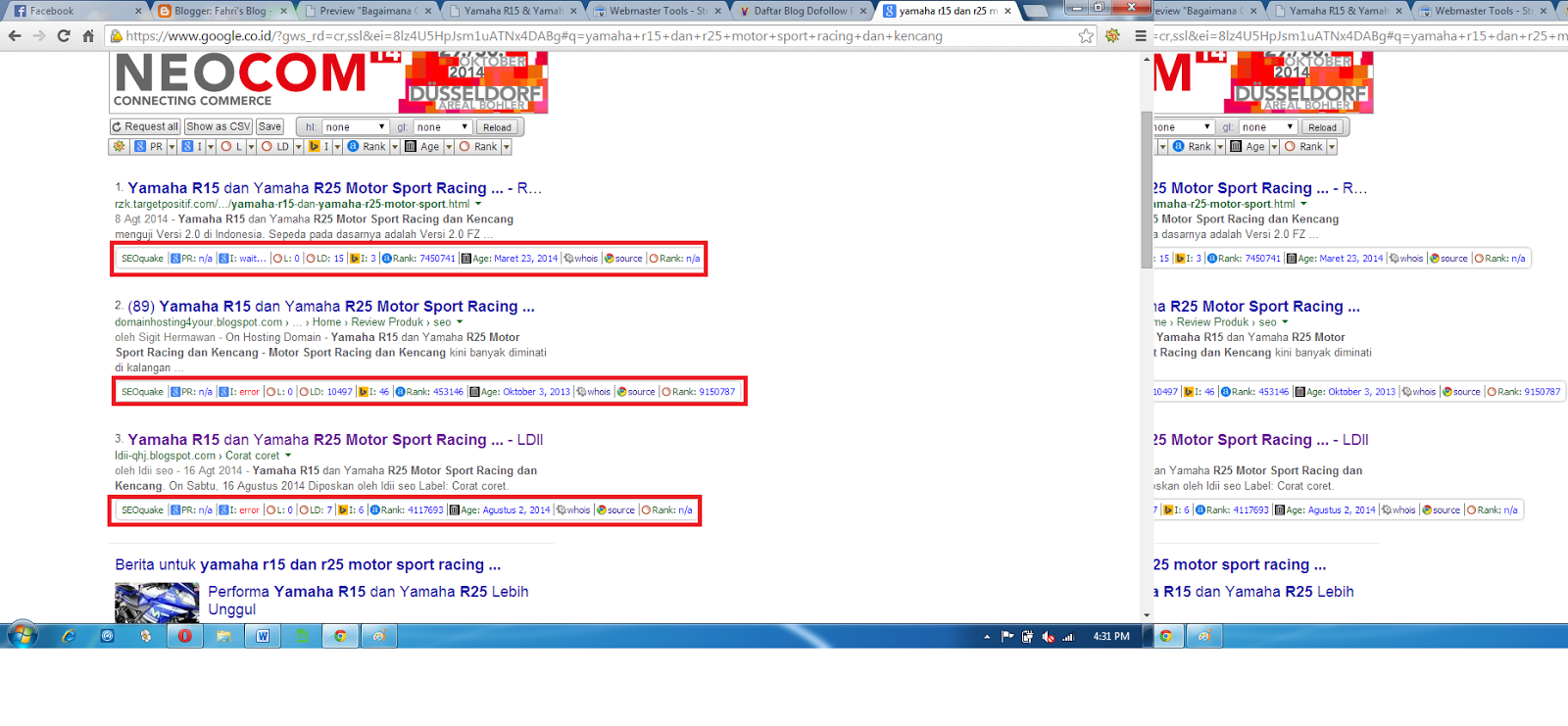Switch to the Webmaster Tools tab
Viewport: 1568px width, 726px height.
[x=658, y=11]
